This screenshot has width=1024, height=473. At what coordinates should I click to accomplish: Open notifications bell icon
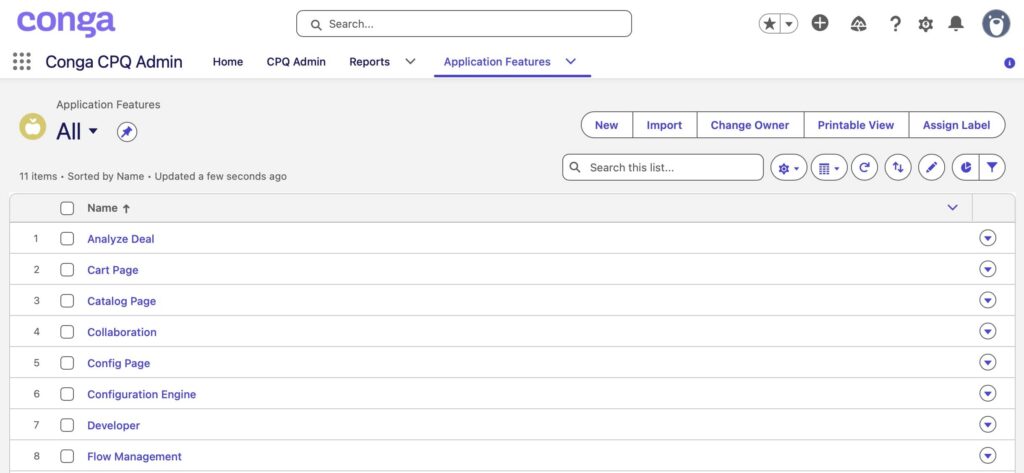coord(956,24)
